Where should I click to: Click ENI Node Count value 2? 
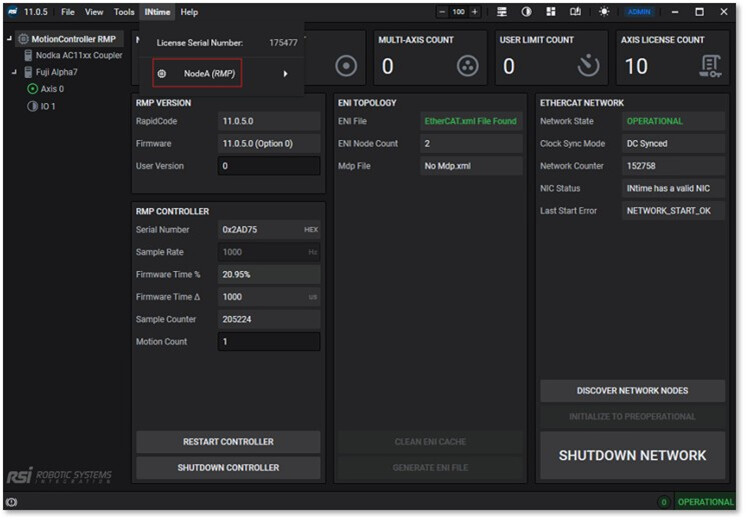click(x=471, y=143)
